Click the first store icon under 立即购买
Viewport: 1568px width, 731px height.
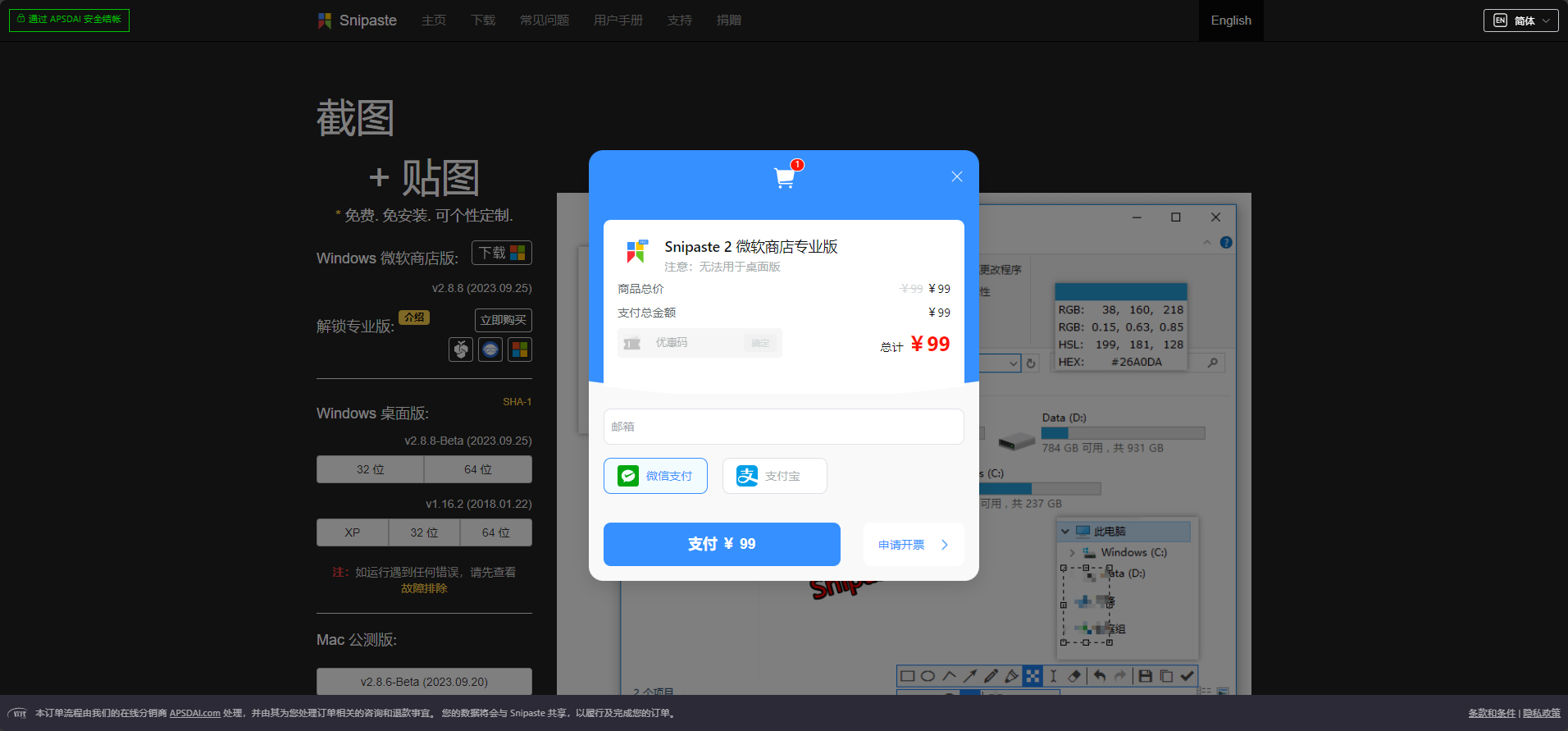(x=461, y=350)
